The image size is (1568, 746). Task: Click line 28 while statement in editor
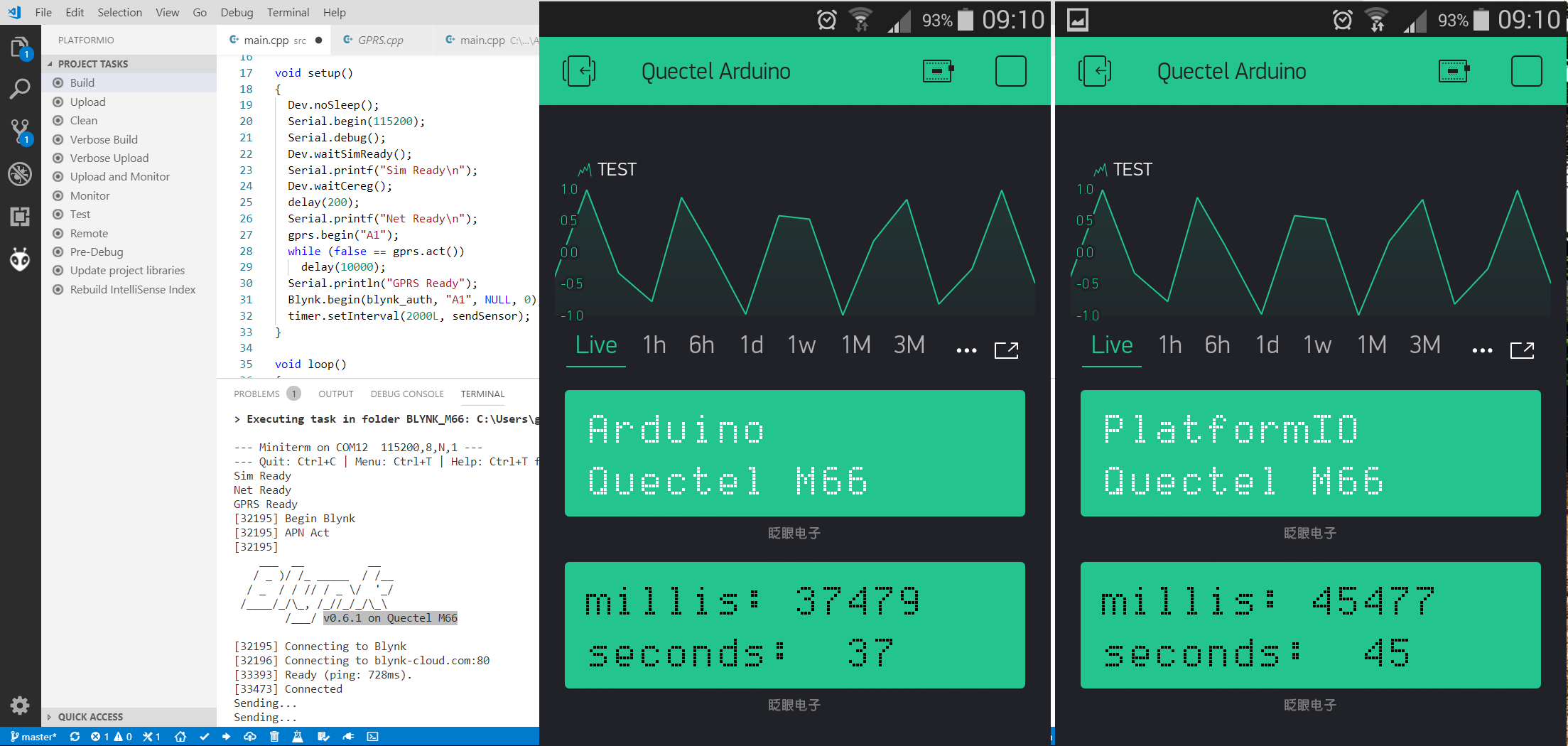tap(376, 251)
